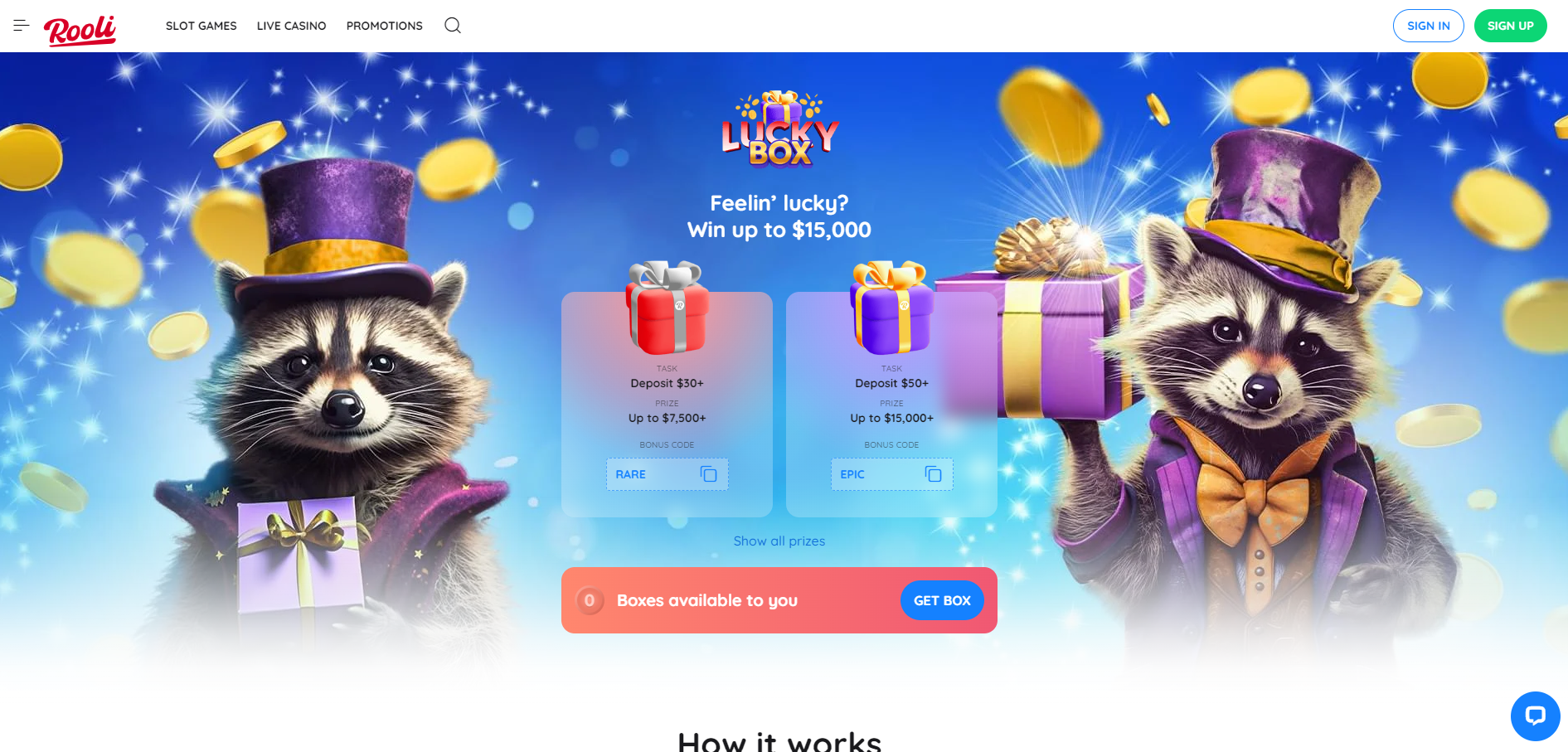Click the red gift box image
1568x752 pixels.
[x=667, y=308]
